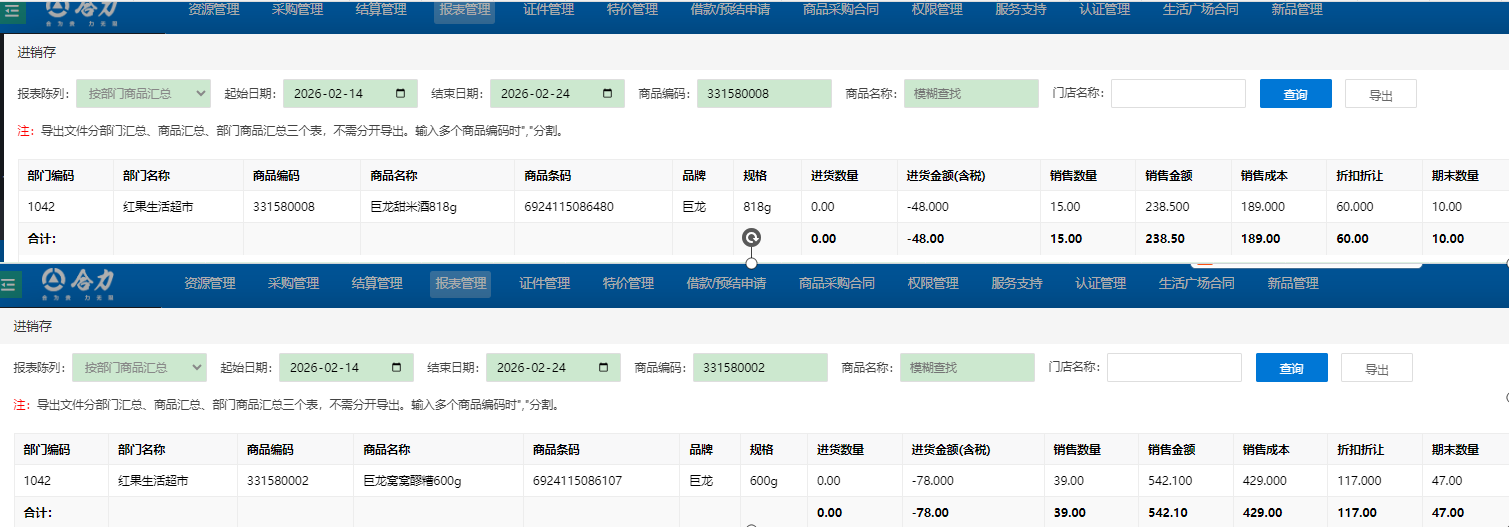The width and height of the screenshot is (1509, 527).
Task: Open 生活广场合同 in the lower navigation bar
Action: [x=1196, y=284]
